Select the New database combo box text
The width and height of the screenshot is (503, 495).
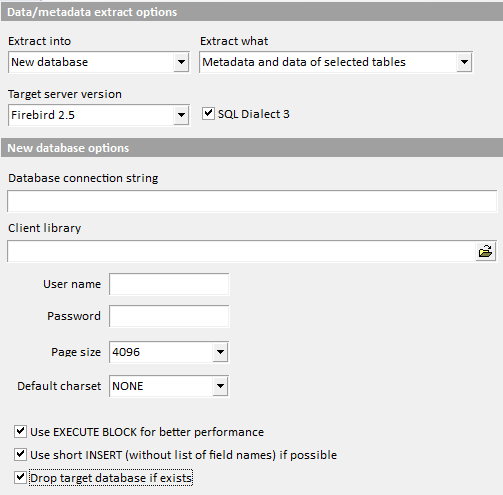point(50,62)
